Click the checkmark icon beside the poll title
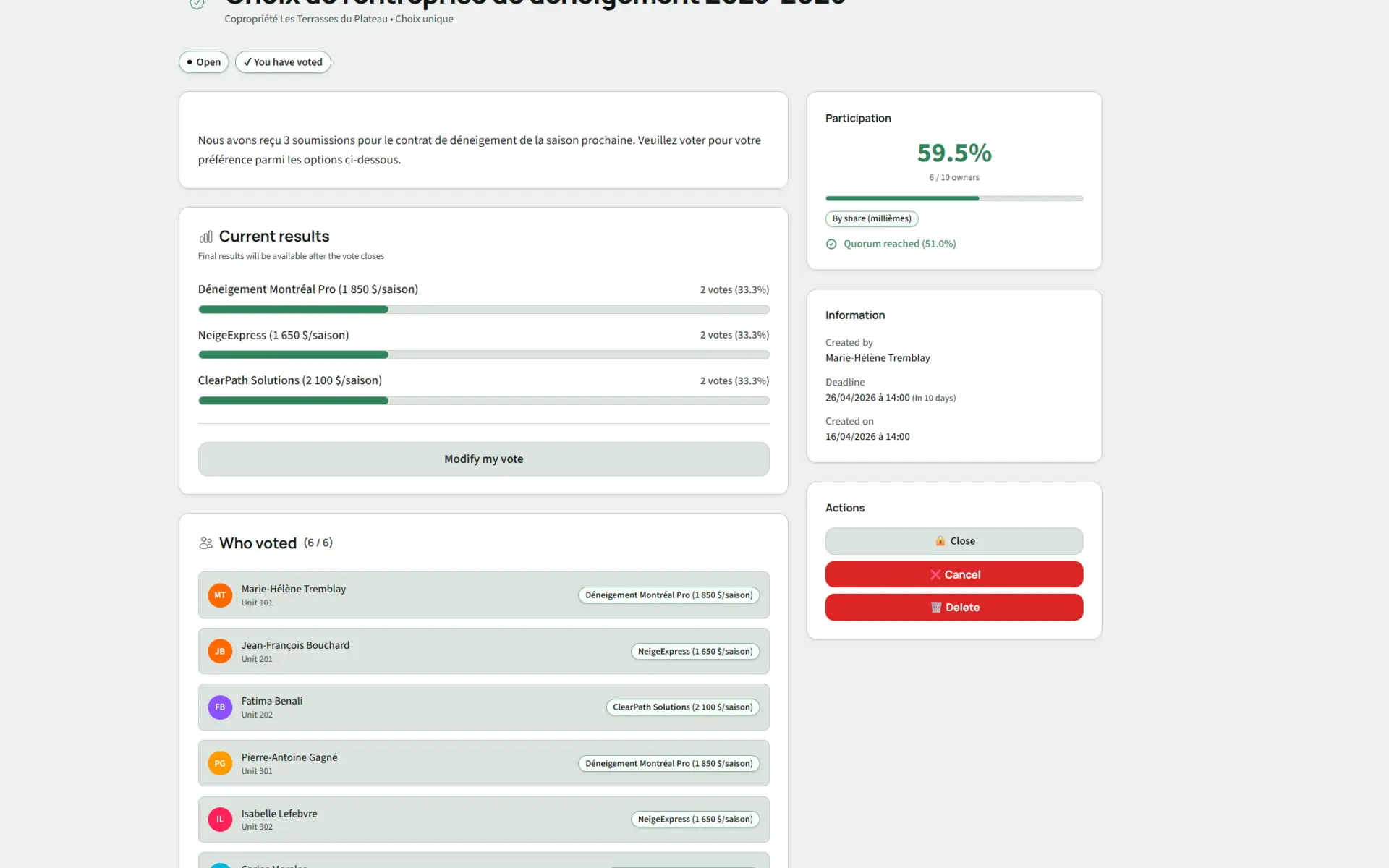The image size is (1389, 868). coord(195,4)
